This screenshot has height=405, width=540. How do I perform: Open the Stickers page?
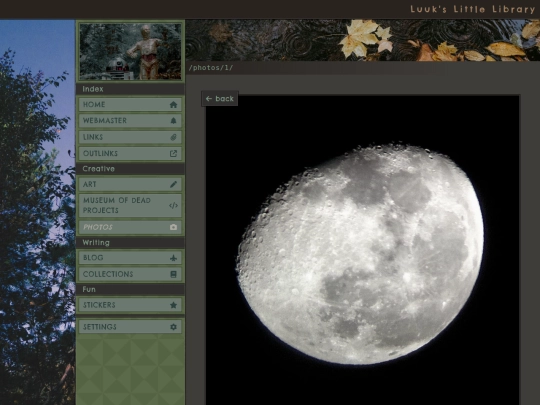tap(130, 305)
